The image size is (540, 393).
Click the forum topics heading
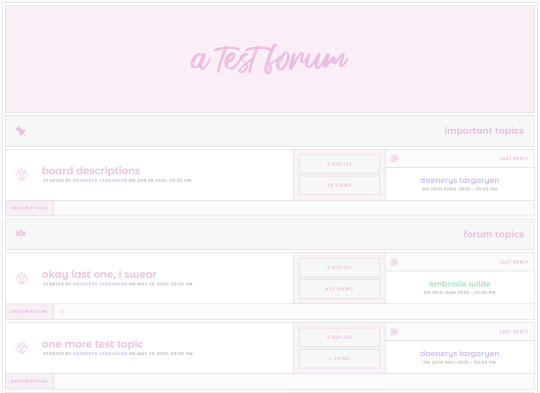(494, 234)
